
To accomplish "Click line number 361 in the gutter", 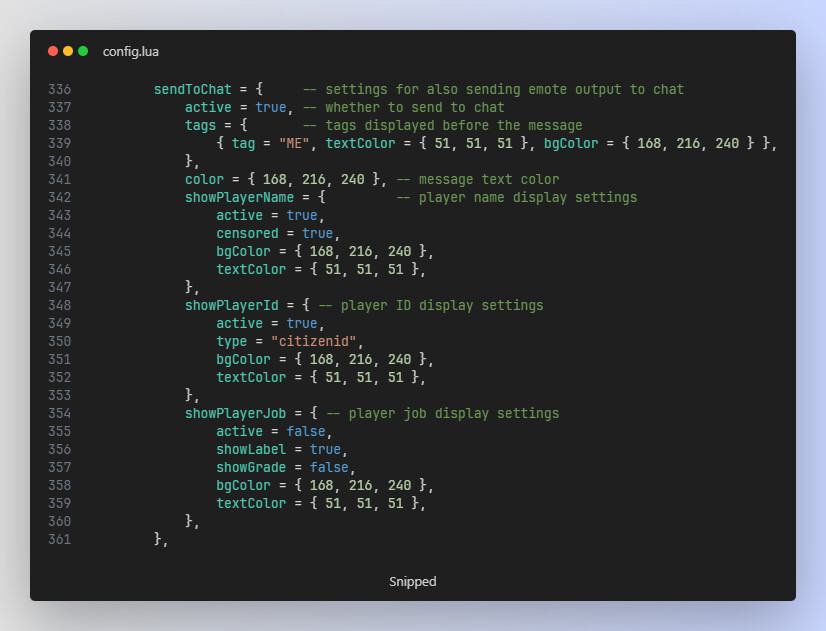I will (x=59, y=539).
